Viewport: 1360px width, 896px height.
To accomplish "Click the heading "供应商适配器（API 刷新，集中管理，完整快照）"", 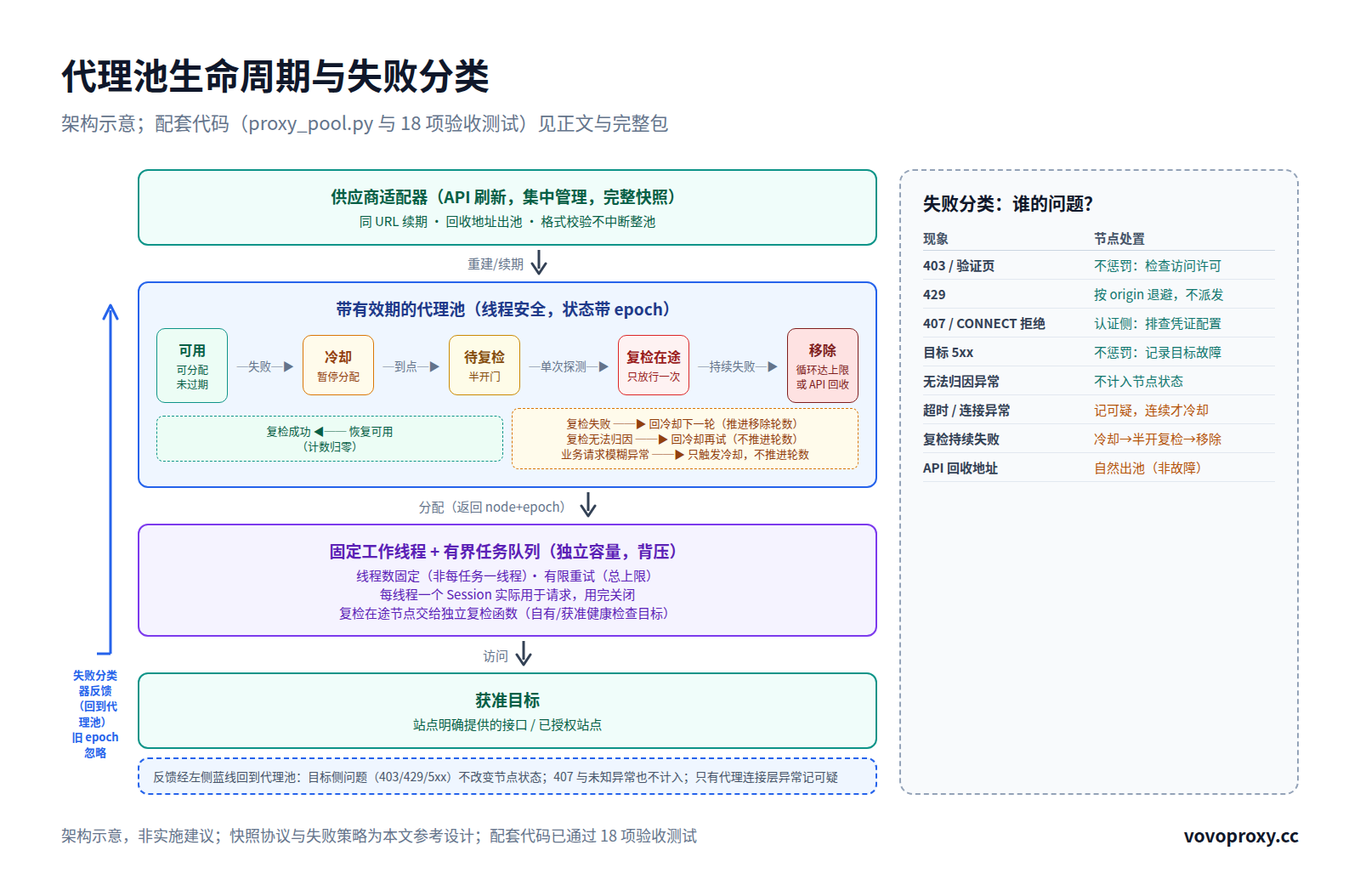I will (x=507, y=197).
